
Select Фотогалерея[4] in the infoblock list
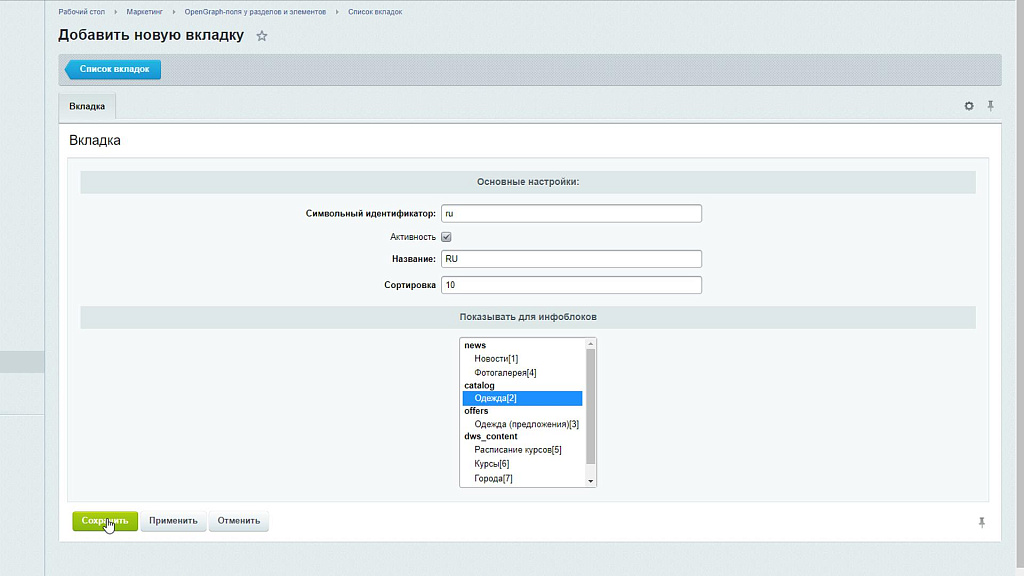(x=505, y=373)
